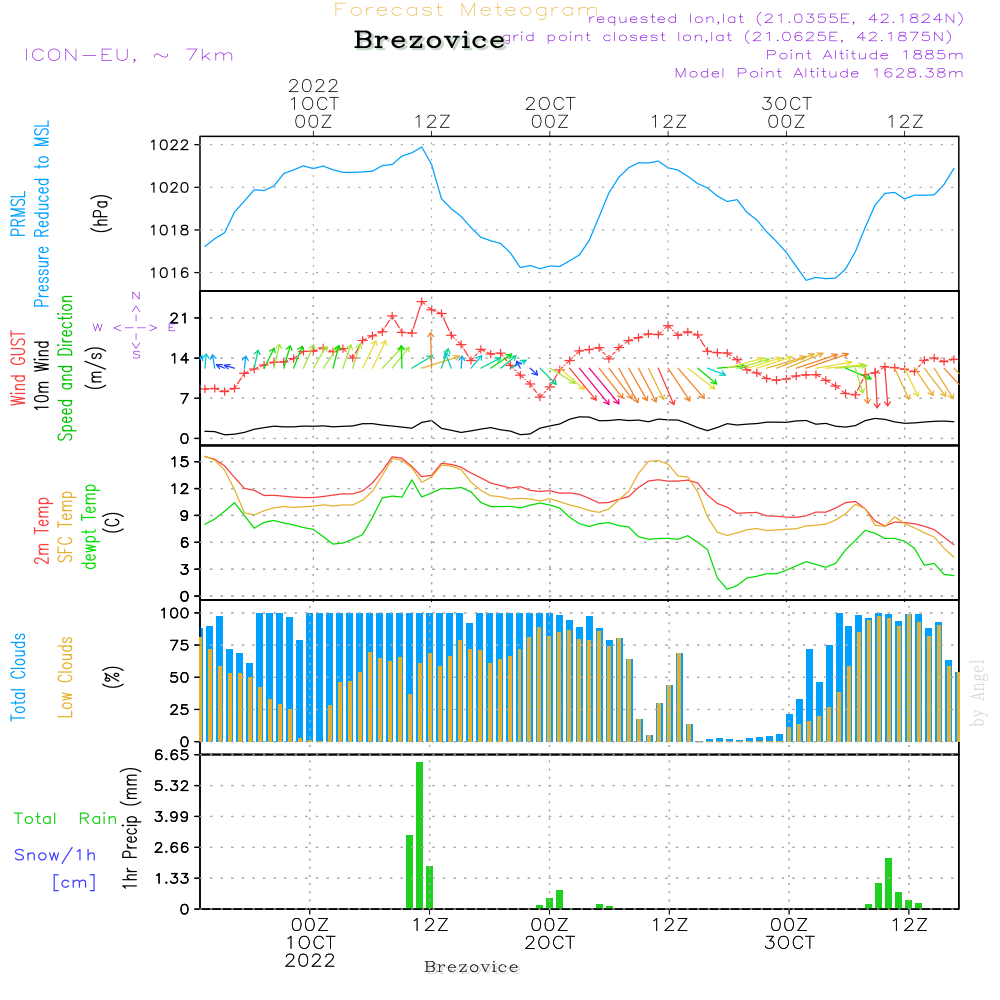
Task: Click the 6.65 precipitation axis value
Action: click(172, 755)
